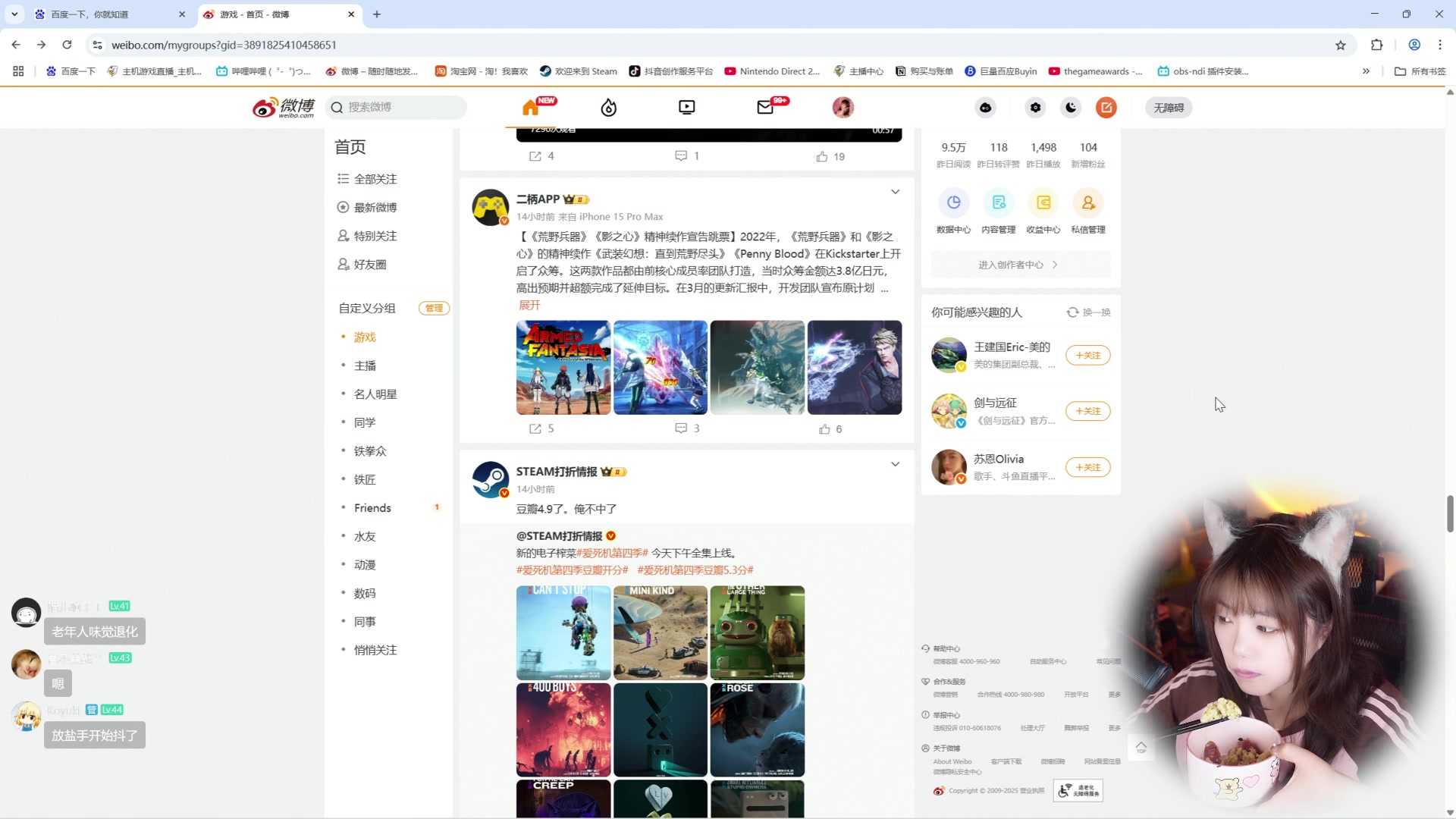Reload the current page
Image resolution: width=1456 pixels, height=819 pixels.
point(67,45)
